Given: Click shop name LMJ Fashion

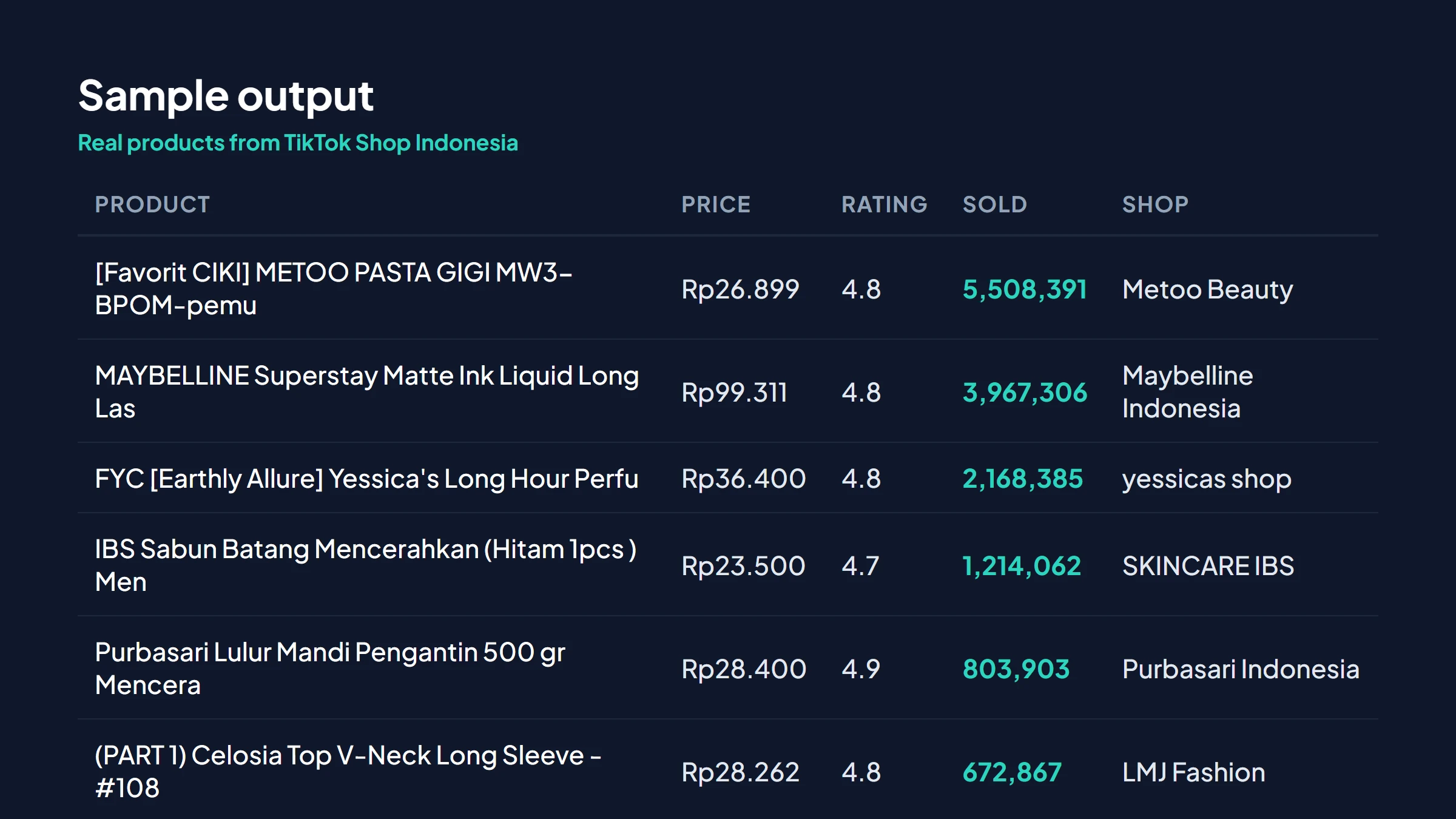Looking at the screenshot, I should [x=1193, y=772].
